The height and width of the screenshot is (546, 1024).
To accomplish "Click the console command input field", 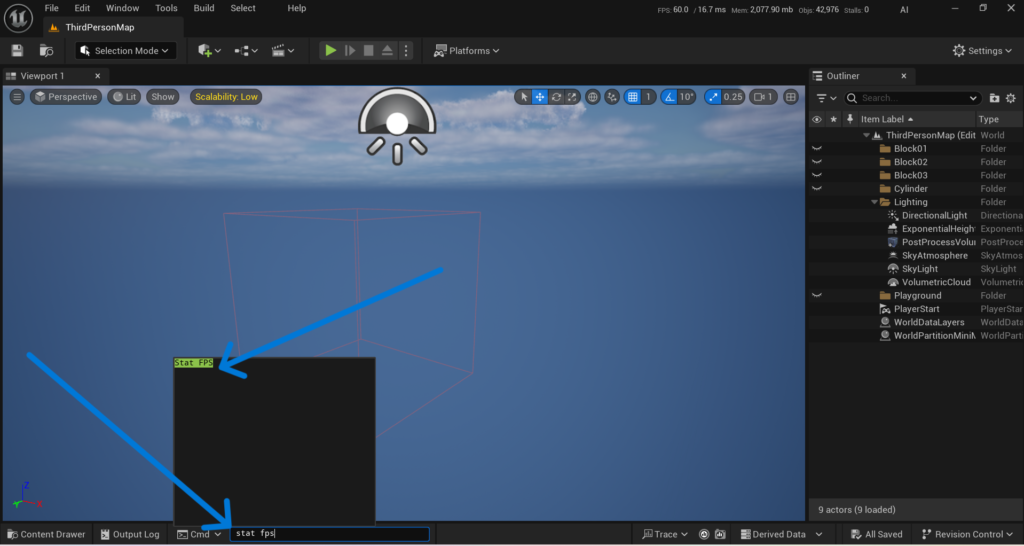I will [330, 534].
